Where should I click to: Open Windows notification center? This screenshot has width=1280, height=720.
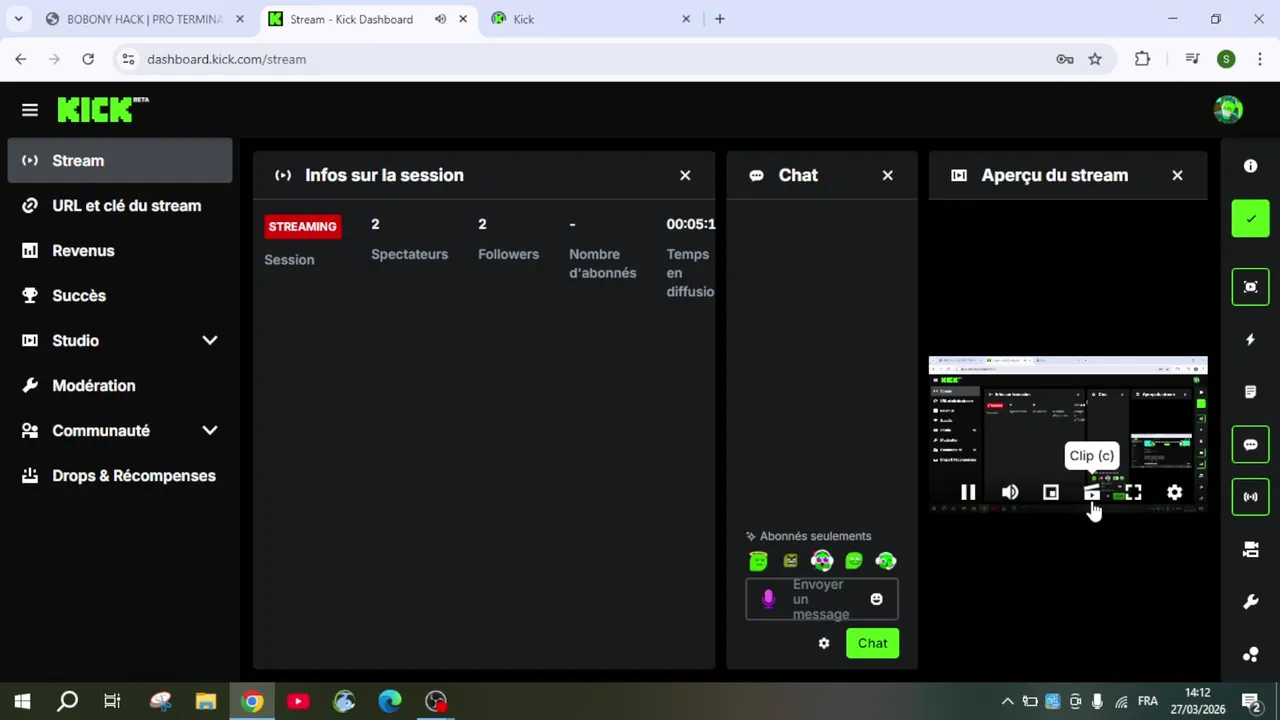[1250, 701]
